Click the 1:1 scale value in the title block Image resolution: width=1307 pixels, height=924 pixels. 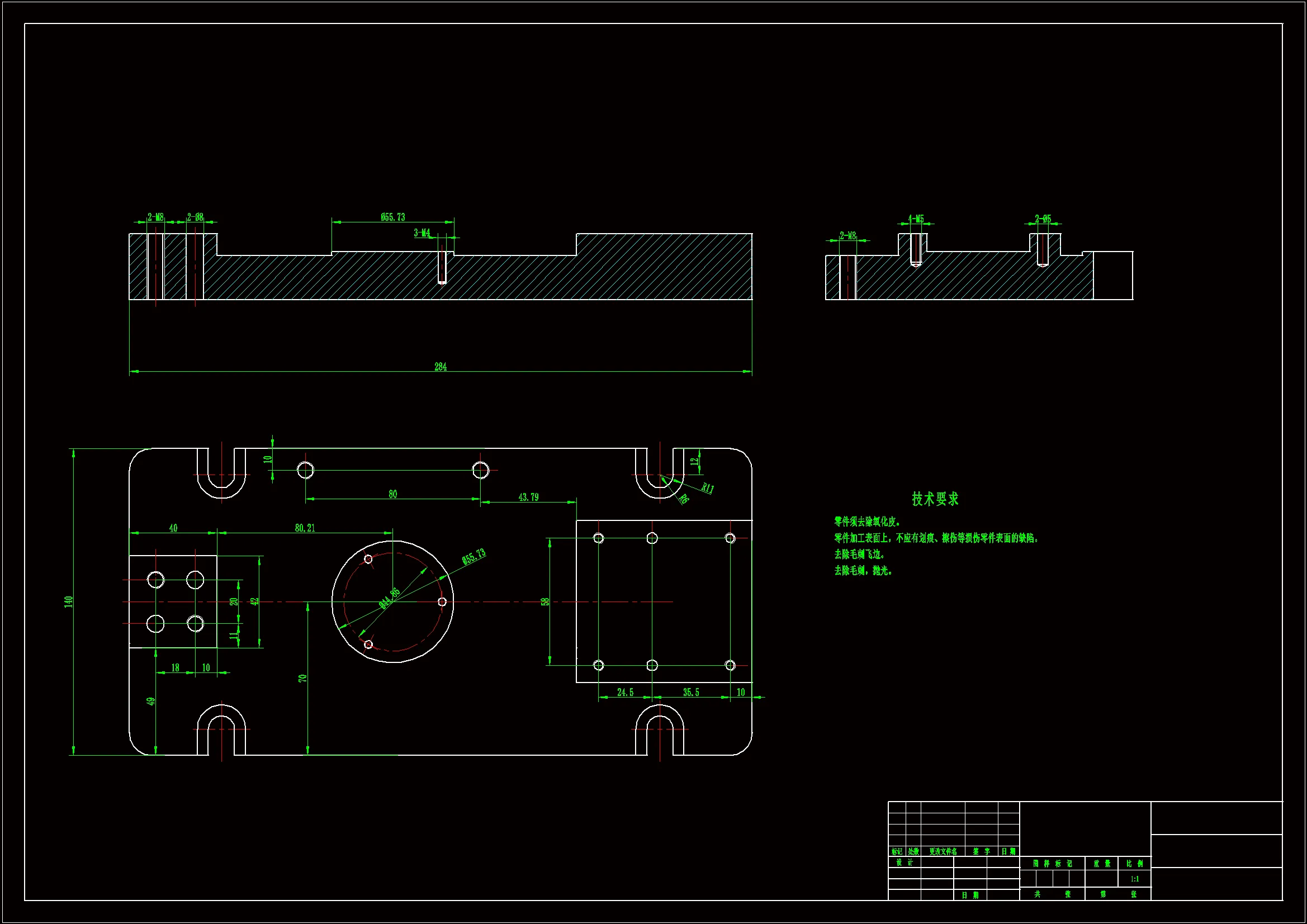[x=1134, y=879]
